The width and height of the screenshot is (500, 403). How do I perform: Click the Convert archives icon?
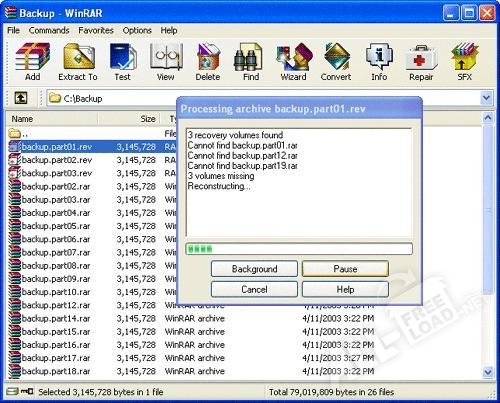click(x=336, y=62)
